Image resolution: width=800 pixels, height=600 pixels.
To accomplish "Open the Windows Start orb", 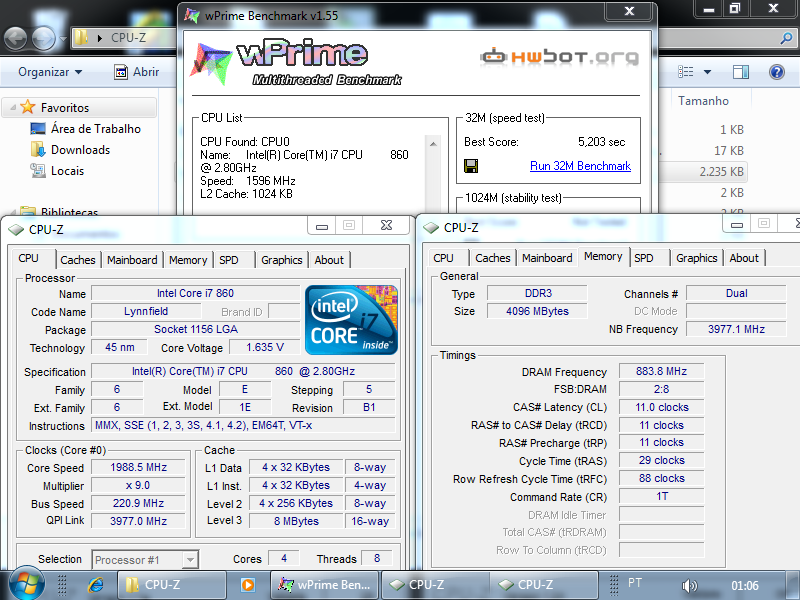I will [x=27, y=584].
